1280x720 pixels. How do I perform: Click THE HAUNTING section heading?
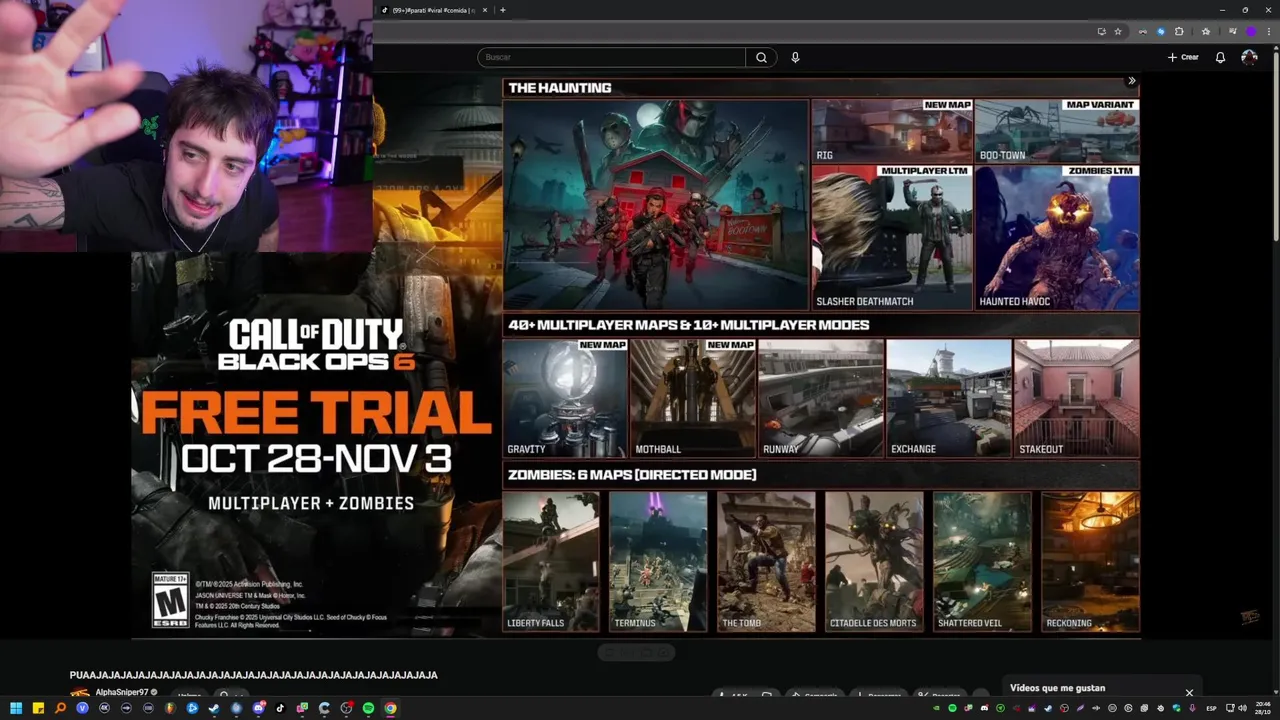[560, 88]
